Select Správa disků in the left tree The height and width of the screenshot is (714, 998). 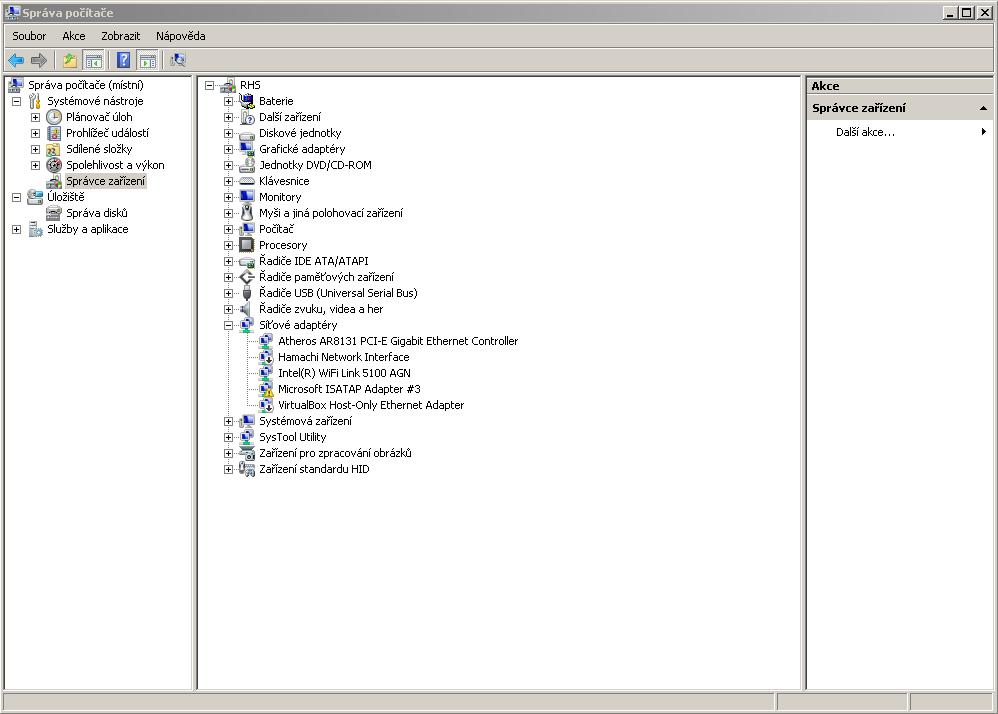tap(96, 213)
